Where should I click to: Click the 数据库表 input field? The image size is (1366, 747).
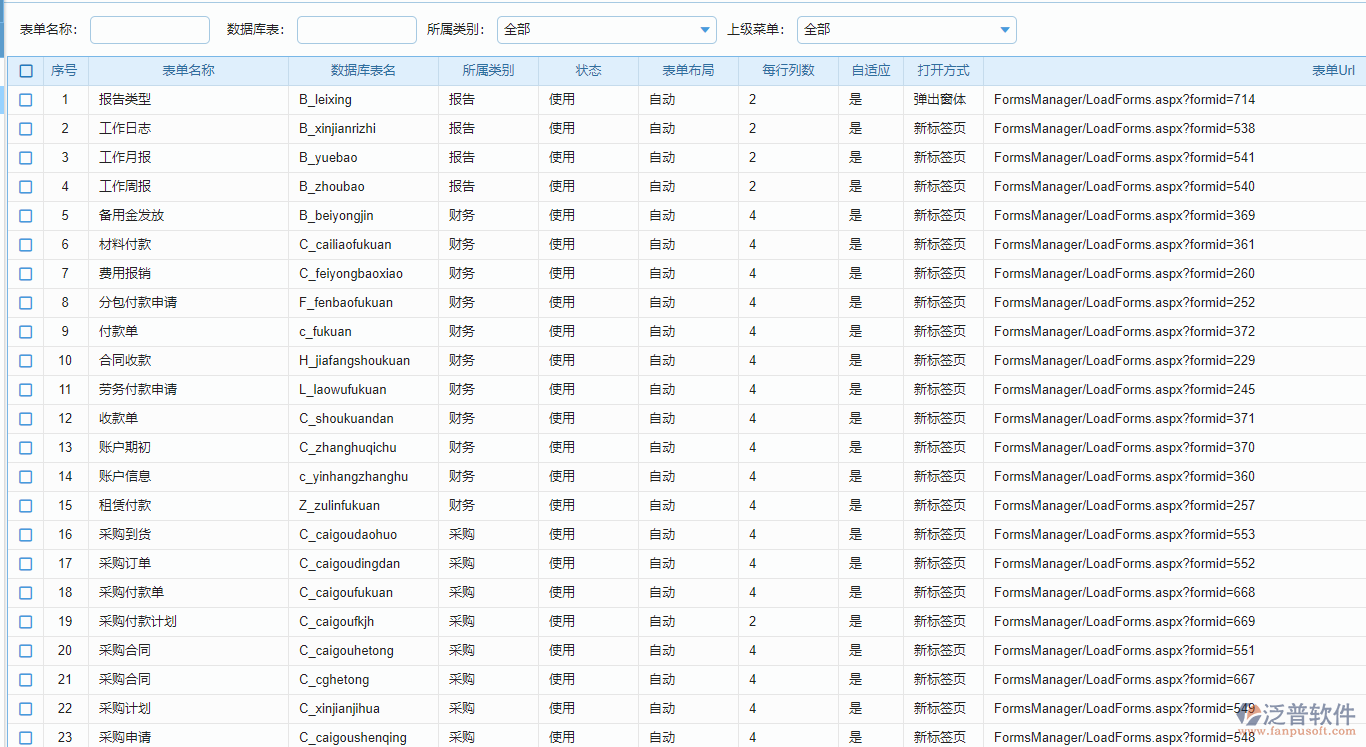[x=356, y=30]
